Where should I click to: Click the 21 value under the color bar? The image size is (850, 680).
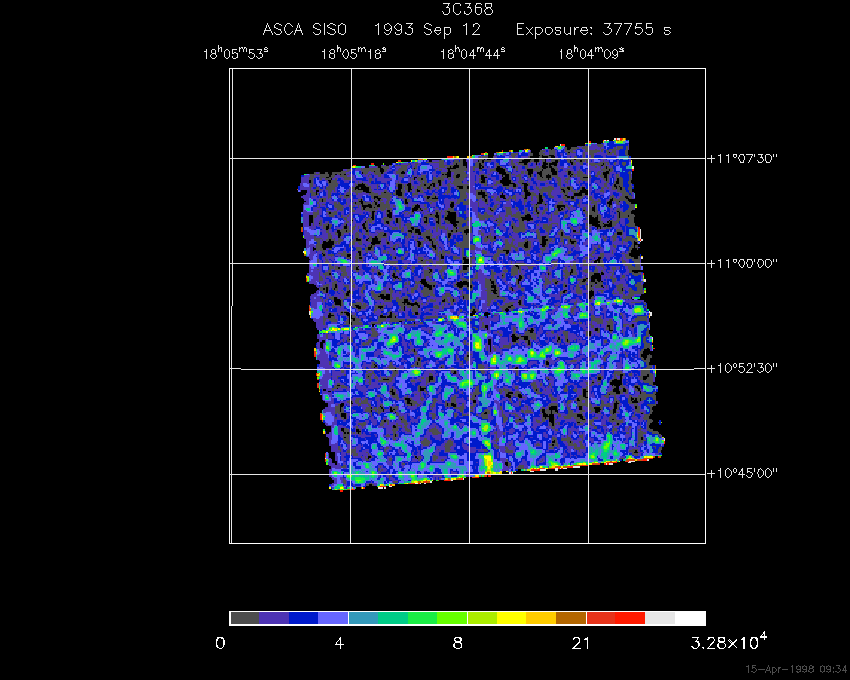(581, 643)
